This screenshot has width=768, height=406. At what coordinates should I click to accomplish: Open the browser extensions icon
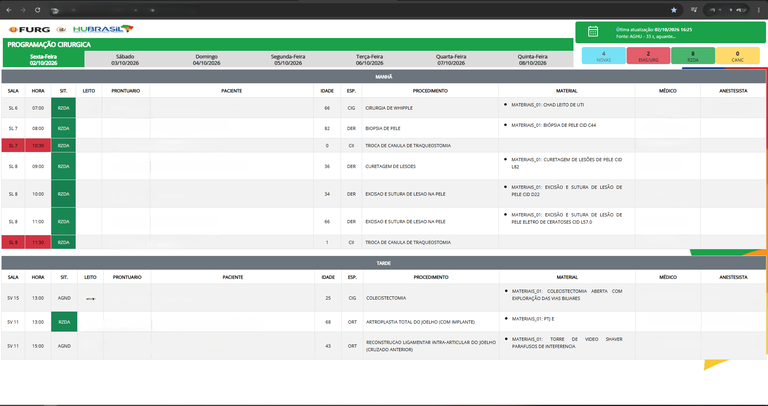694,10
